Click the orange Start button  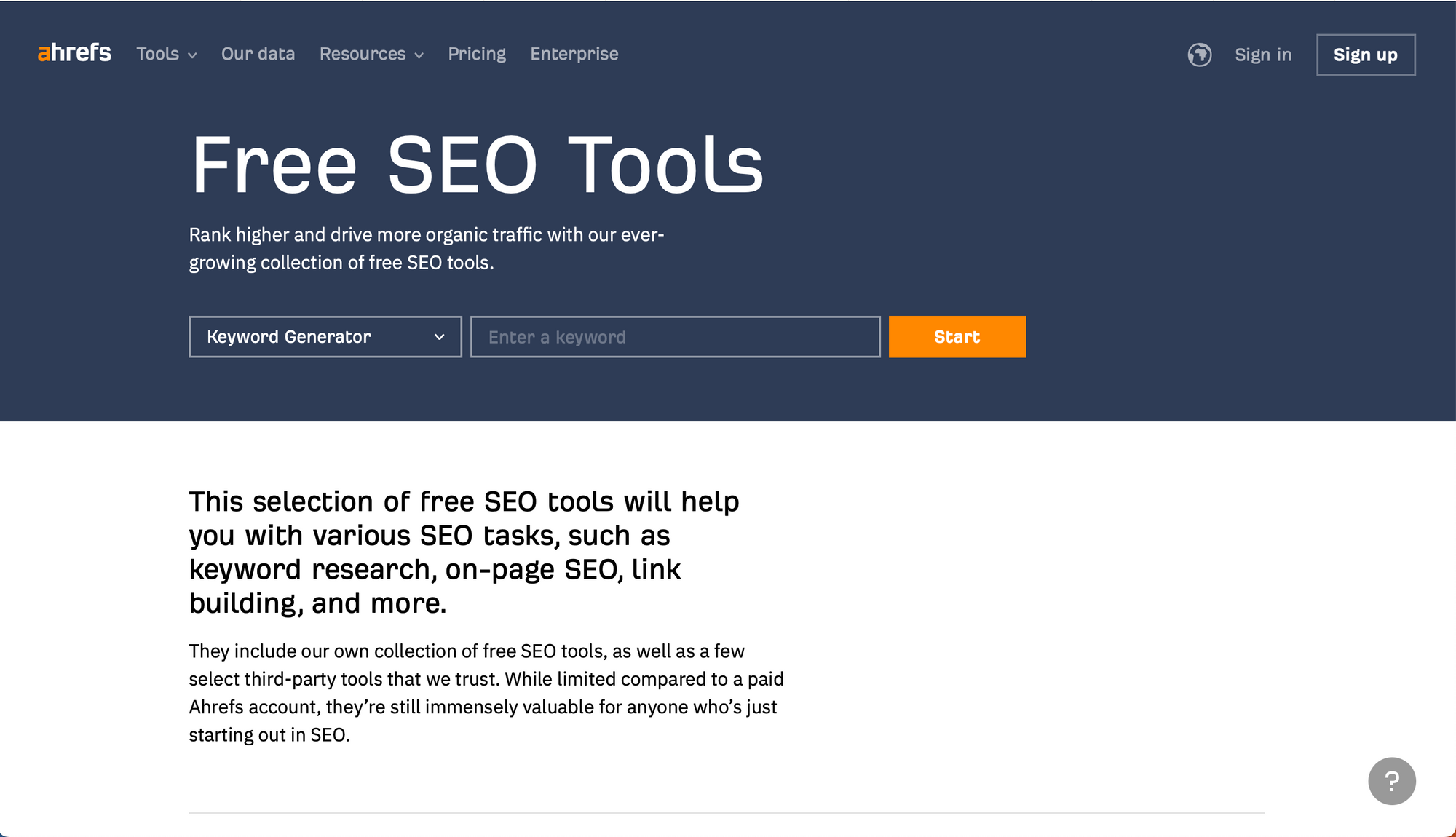(956, 336)
